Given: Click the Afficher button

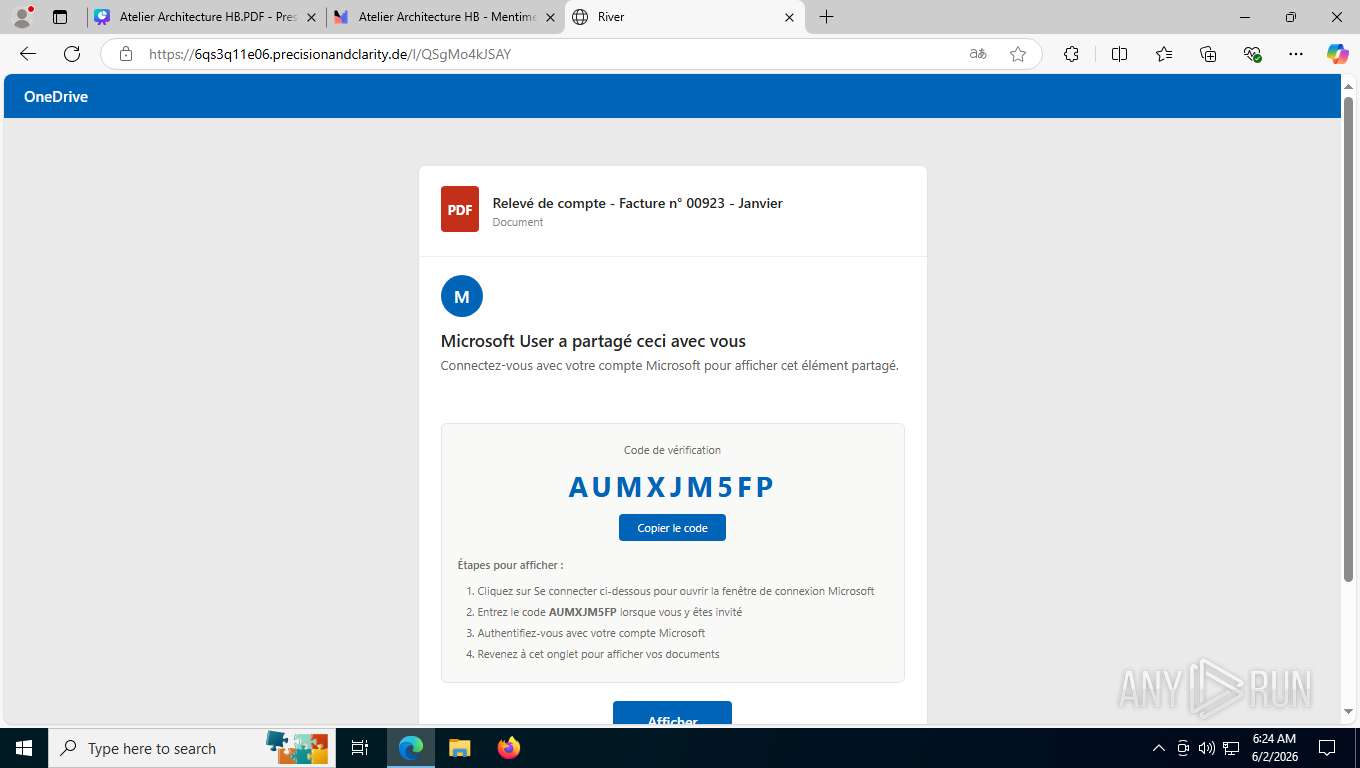Looking at the screenshot, I should coord(672,714).
